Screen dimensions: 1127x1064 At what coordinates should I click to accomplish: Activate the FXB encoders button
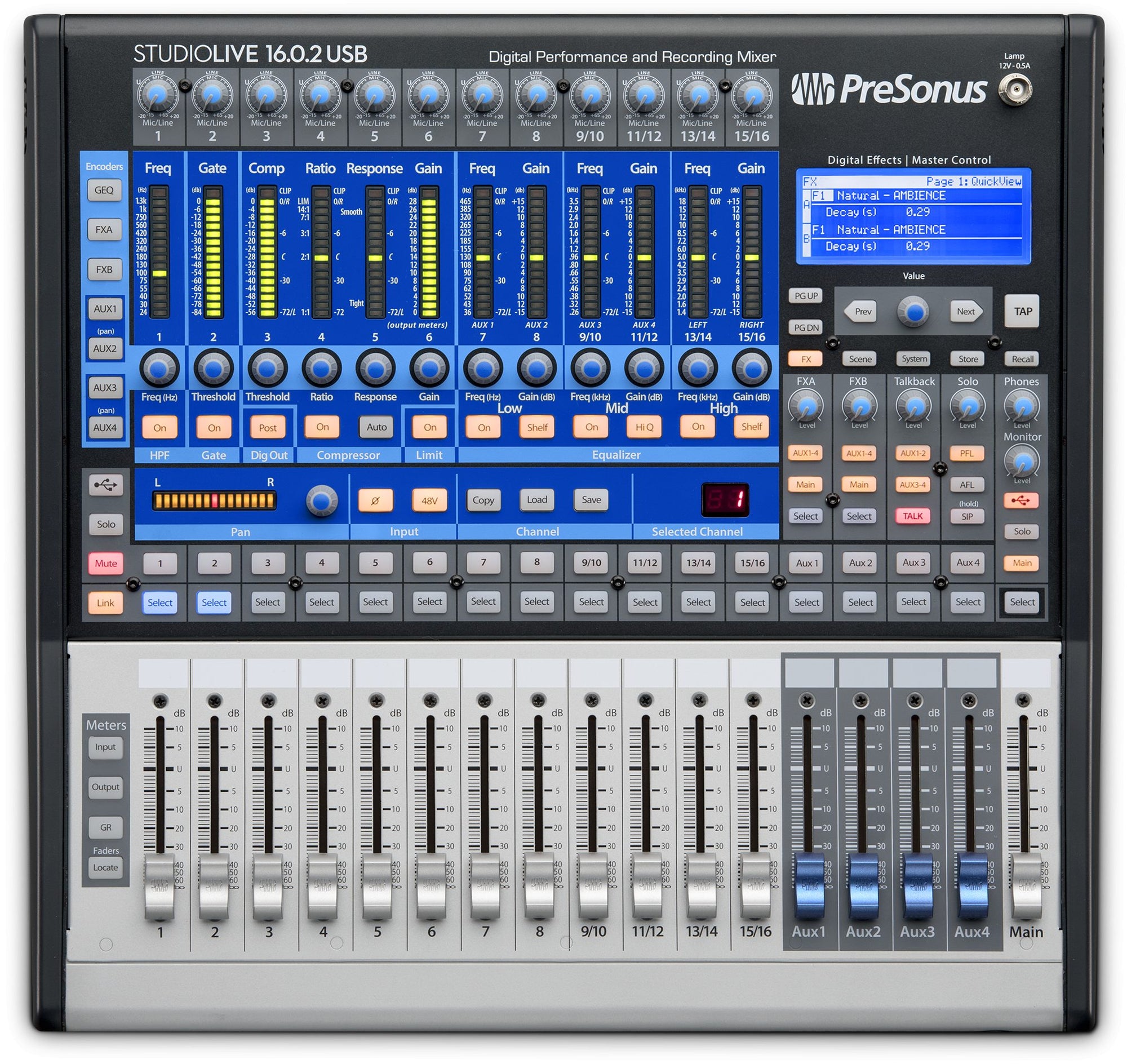104,269
